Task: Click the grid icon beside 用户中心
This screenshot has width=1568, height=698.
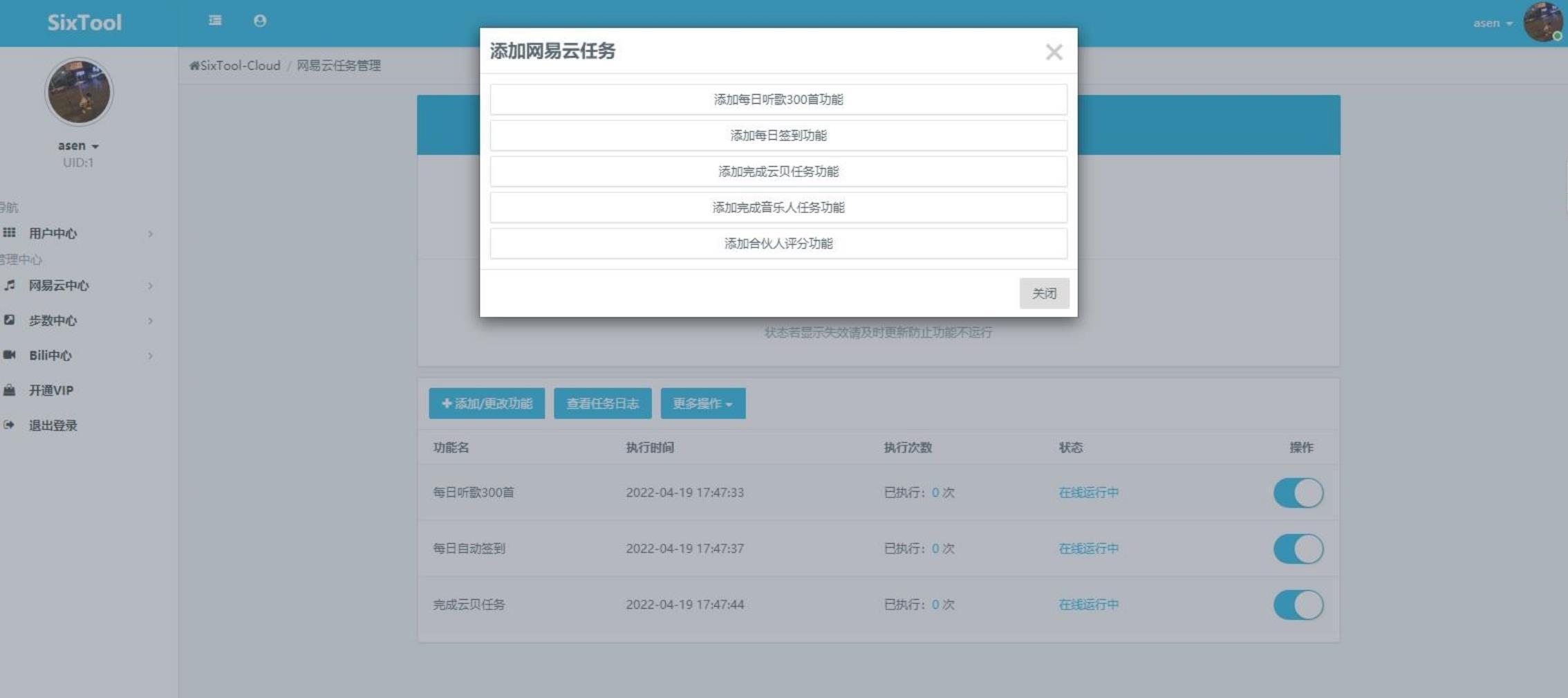Action: [x=10, y=232]
